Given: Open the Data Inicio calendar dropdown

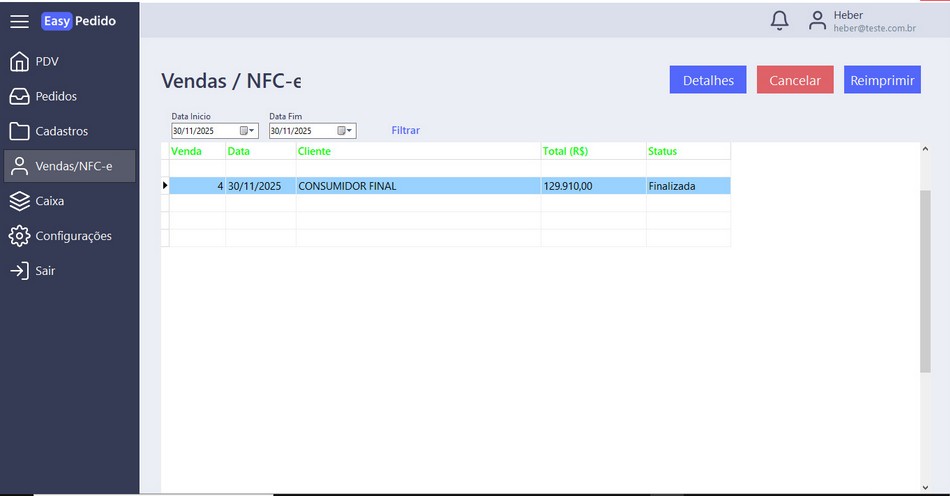Looking at the screenshot, I should click(x=247, y=131).
